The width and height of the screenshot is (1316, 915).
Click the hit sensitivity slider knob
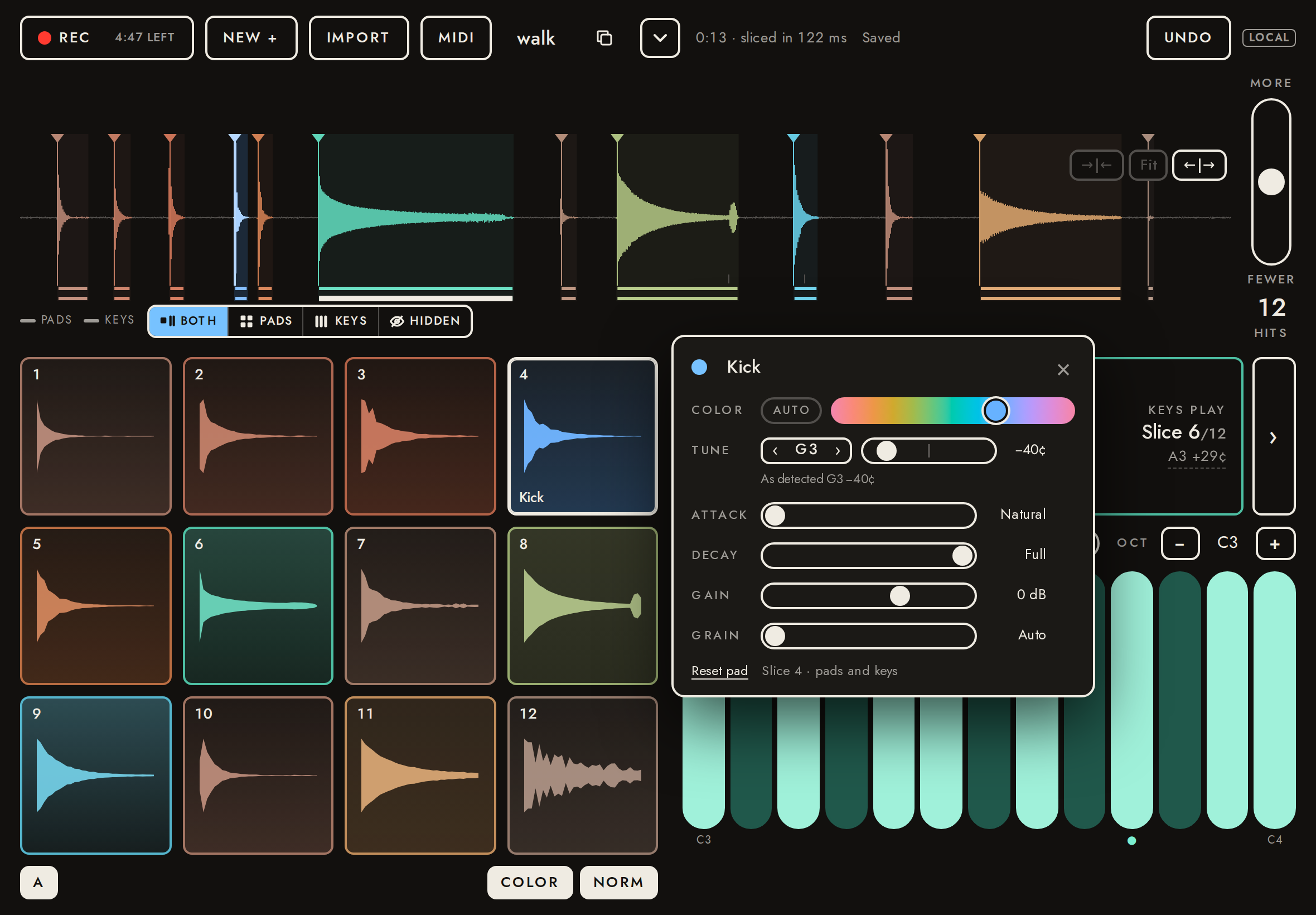(x=1271, y=182)
